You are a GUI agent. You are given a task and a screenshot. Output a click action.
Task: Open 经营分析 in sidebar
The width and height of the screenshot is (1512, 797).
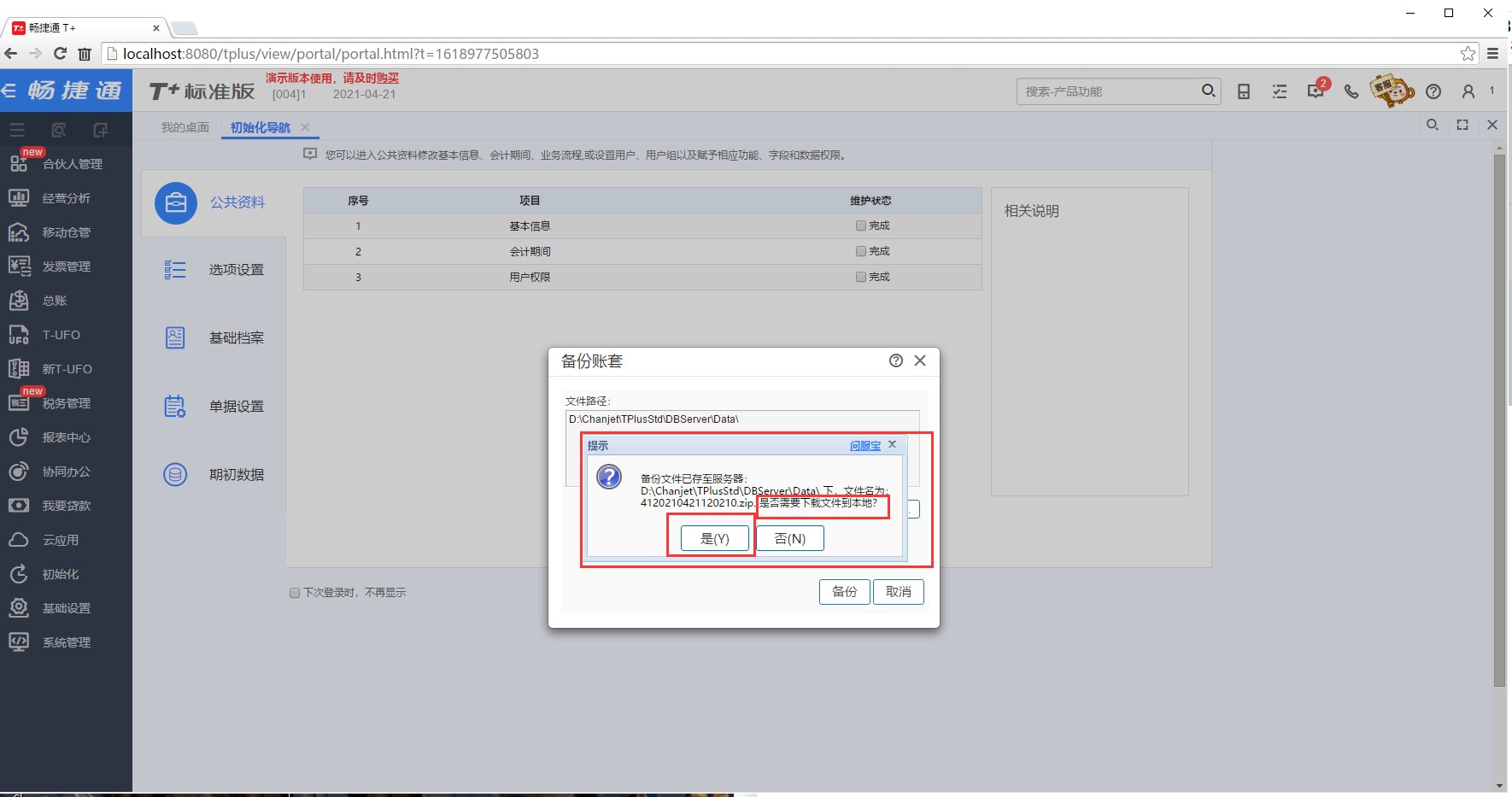(x=66, y=198)
